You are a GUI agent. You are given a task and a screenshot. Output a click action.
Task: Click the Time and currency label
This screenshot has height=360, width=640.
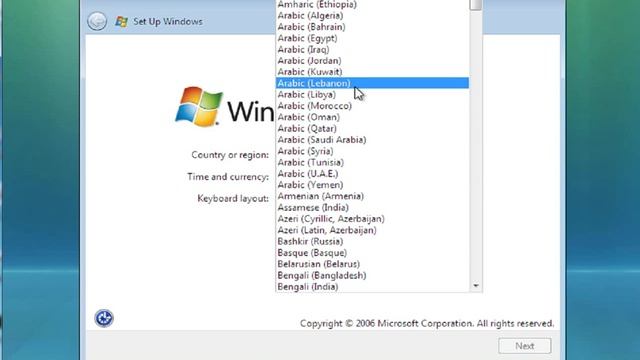click(x=228, y=177)
